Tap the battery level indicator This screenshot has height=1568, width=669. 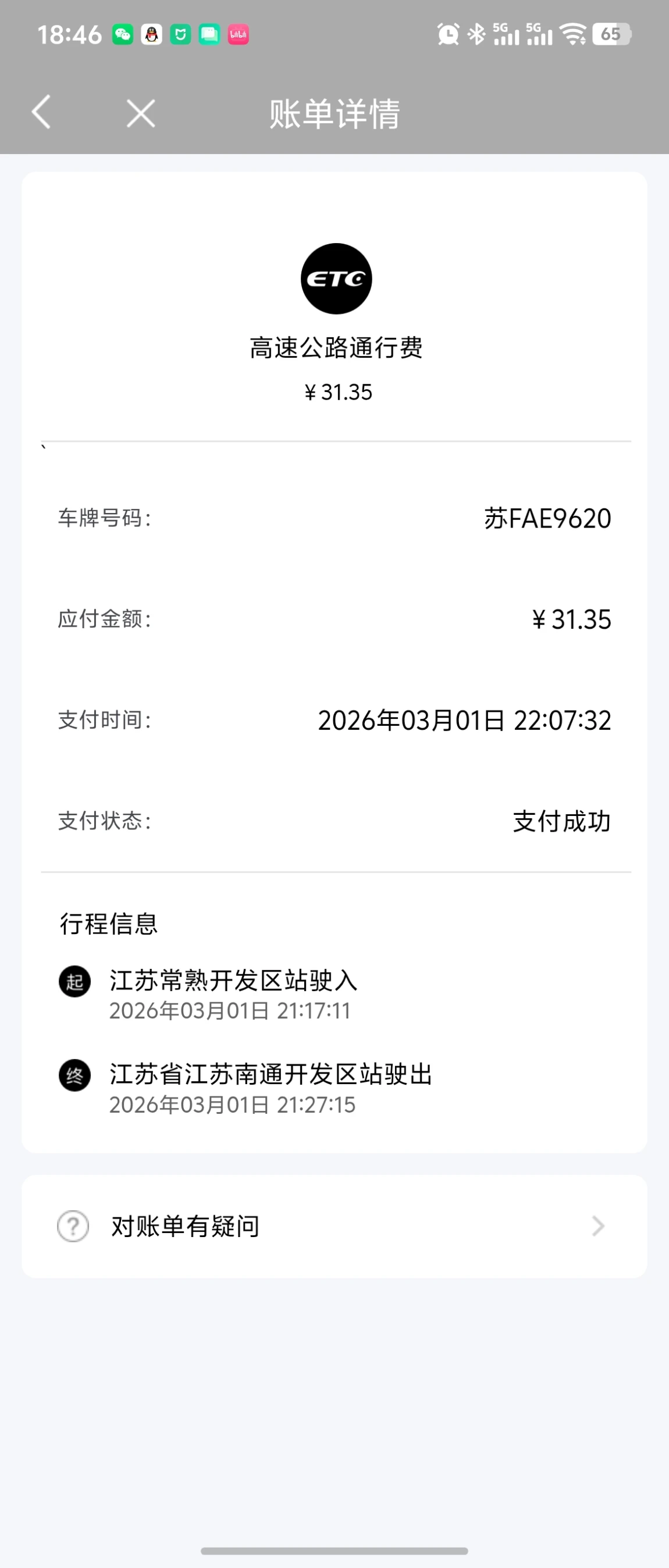coord(612,34)
